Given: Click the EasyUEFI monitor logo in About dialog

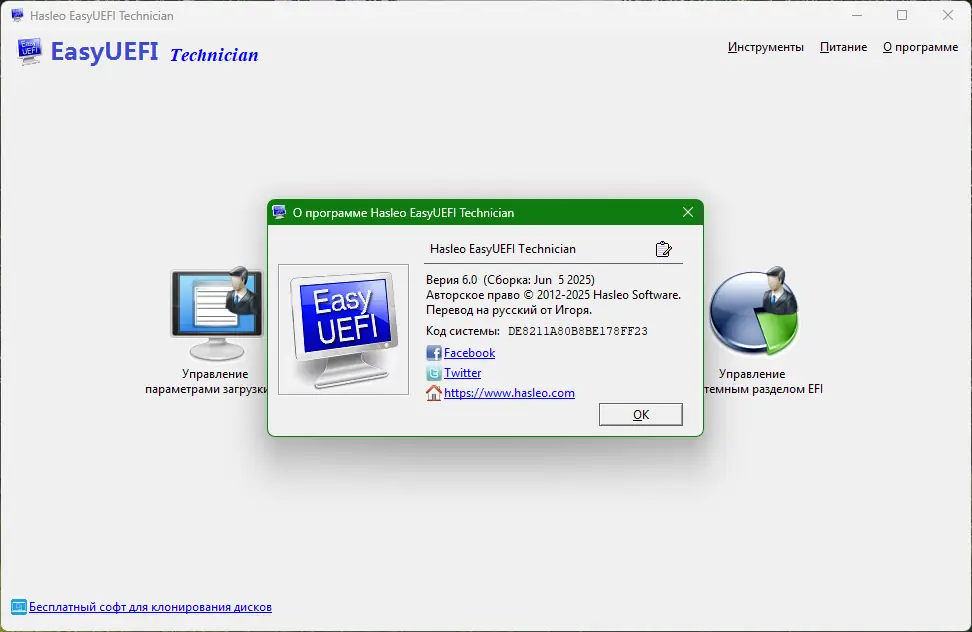Looking at the screenshot, I should pyautogui.click(x=343, y=330).
